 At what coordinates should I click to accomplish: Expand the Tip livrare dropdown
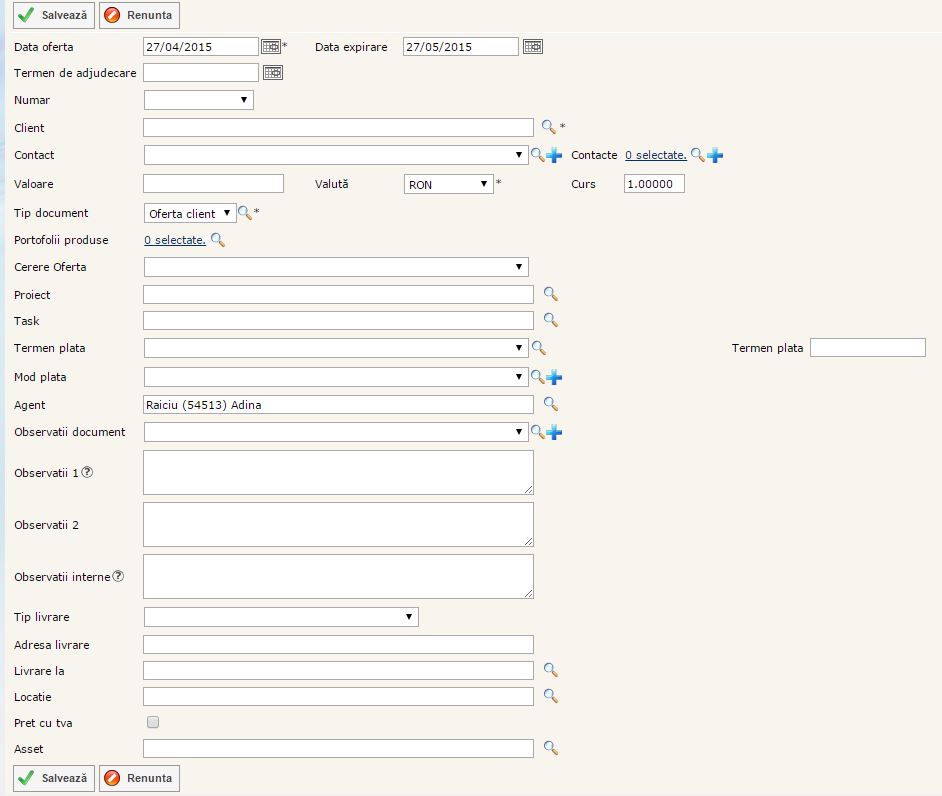coord(280,617)
